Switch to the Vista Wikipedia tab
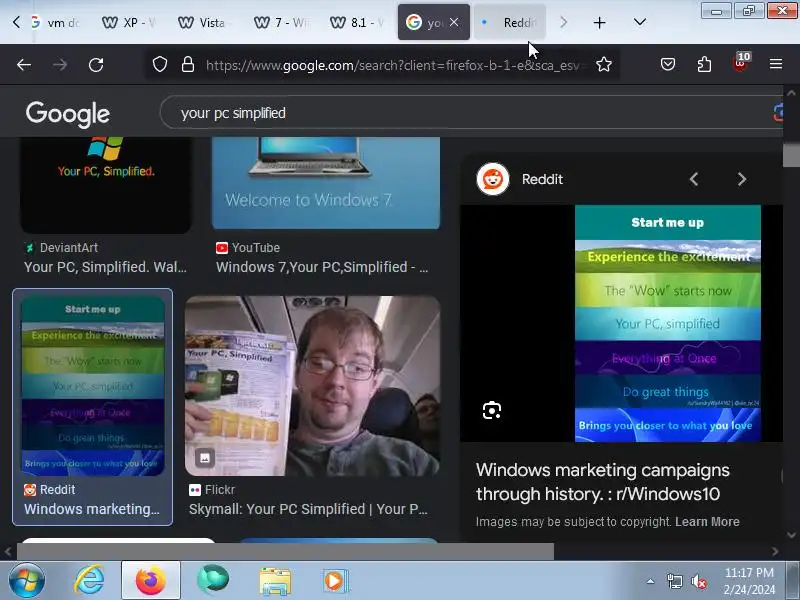The image size is (800, 600). [206, 22]
